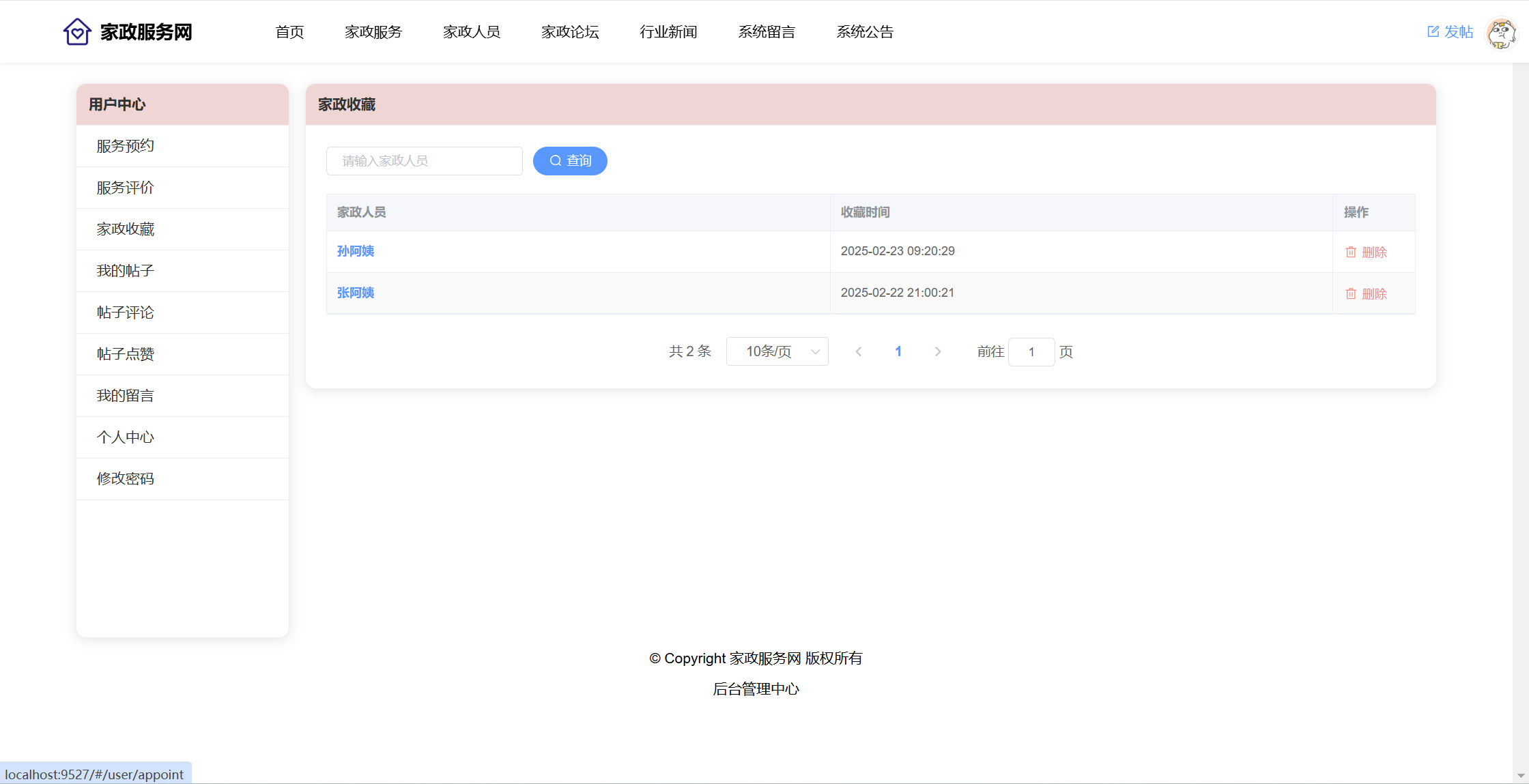Open the 孙阿姨 staff link
The width and height of the screenshot is (1529, 784).
(356, 251)
